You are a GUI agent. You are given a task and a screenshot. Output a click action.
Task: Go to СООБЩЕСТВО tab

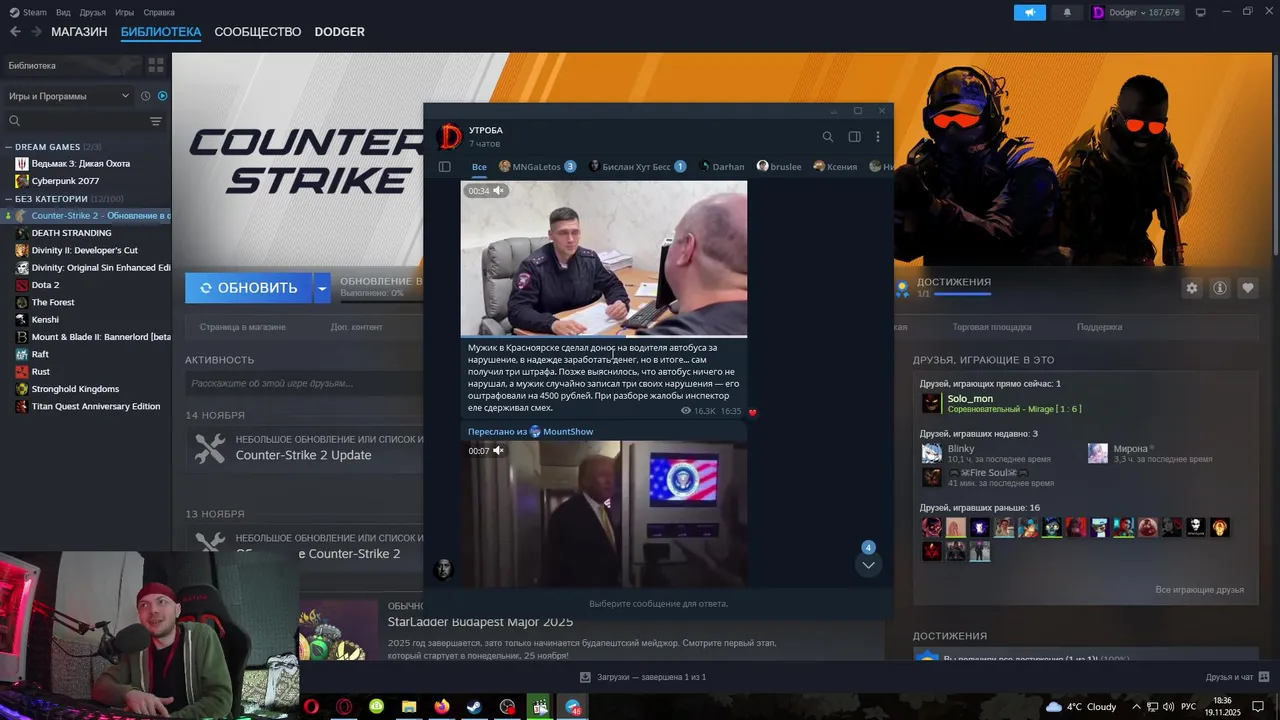(x=258, y=32)
